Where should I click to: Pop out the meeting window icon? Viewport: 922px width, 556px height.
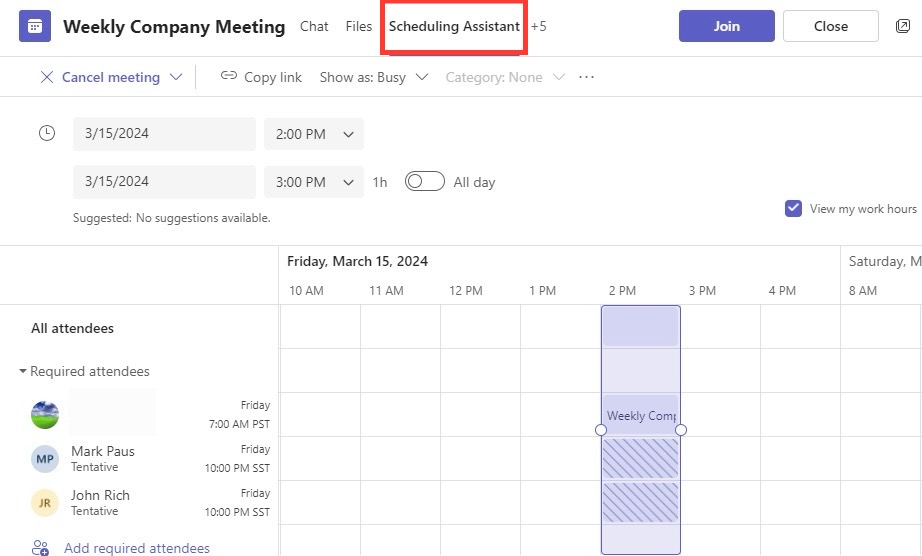point(903,26)
